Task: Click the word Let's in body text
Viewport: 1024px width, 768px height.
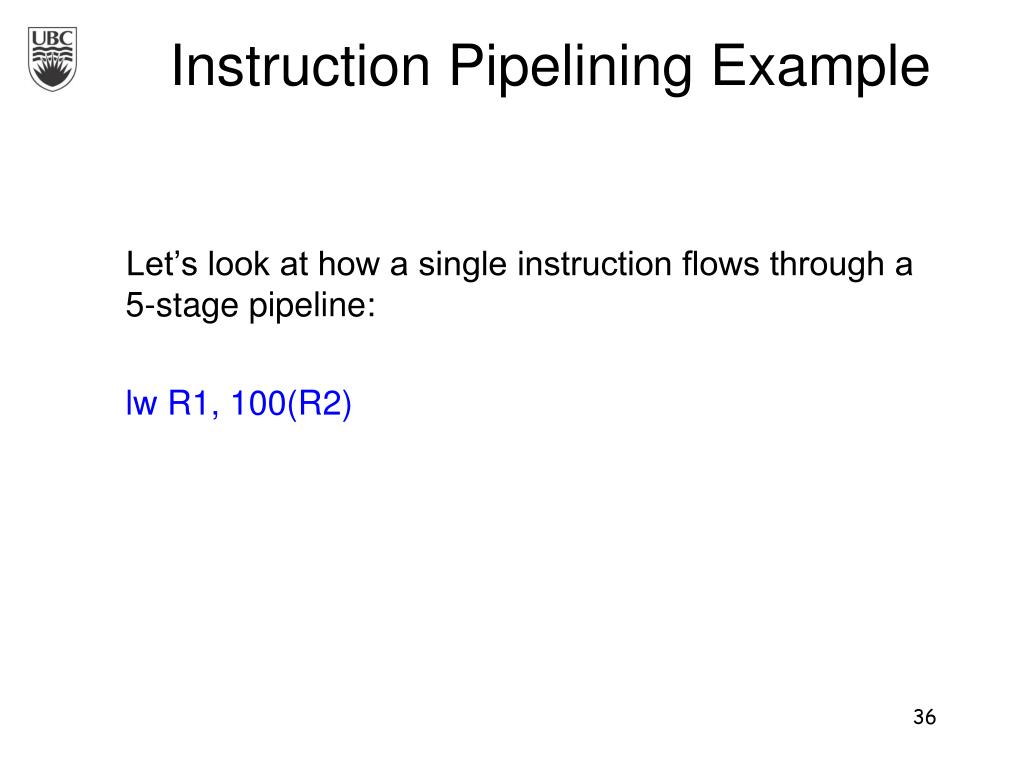Action: coord(161,264)
